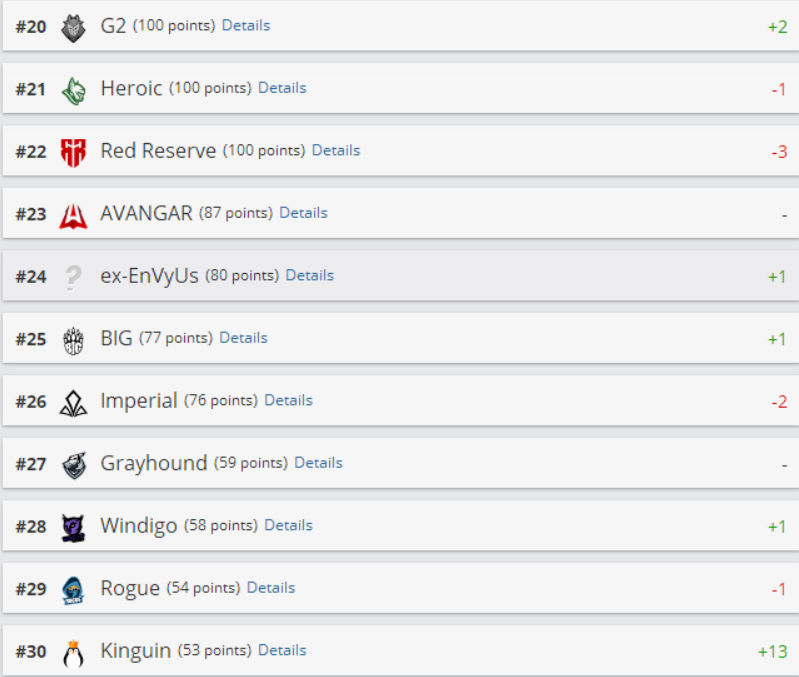The width and height of the screenshot is (799, 677).
Task: Click the Rogue team logo
Action: 73,590
